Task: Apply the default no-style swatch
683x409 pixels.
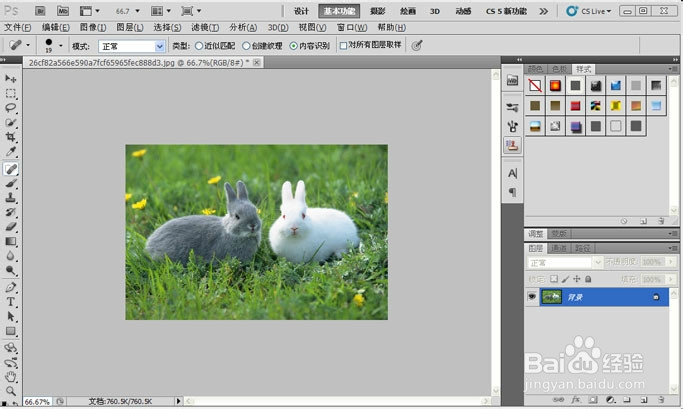Action: [535, 85]
